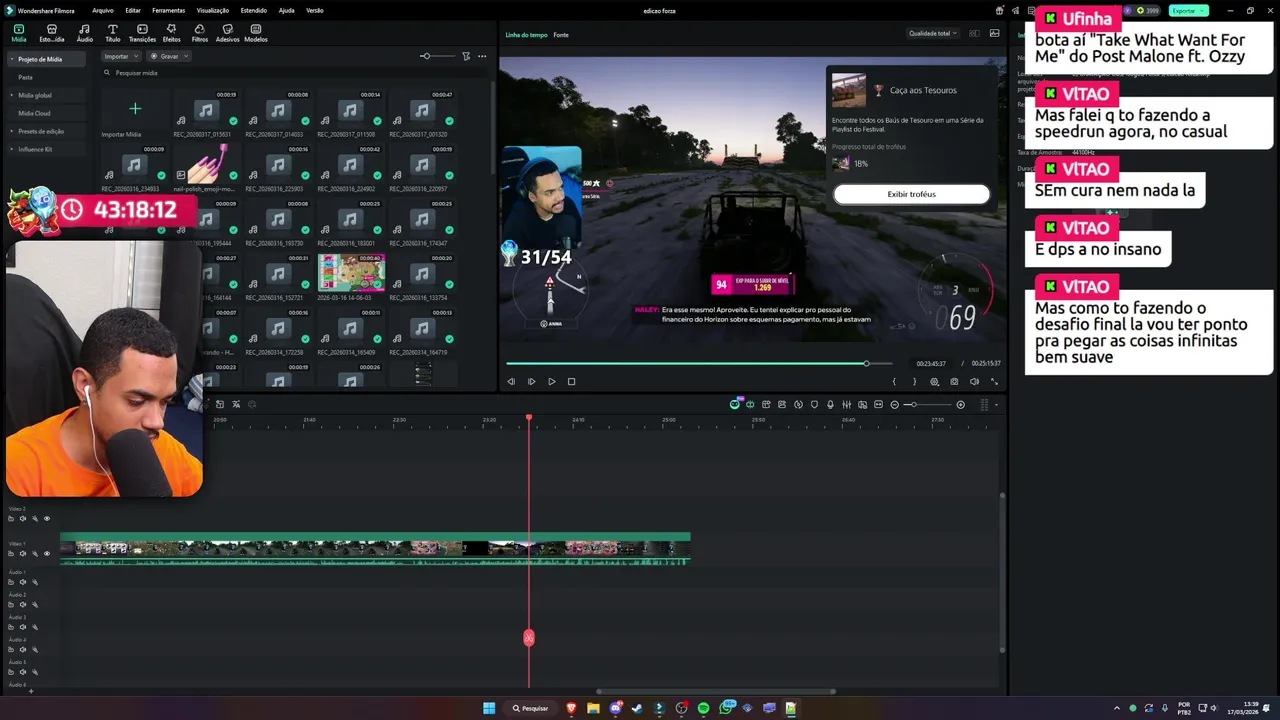Click the preview compare view image icon
The image size is (1280, 720).
point(994,33)
